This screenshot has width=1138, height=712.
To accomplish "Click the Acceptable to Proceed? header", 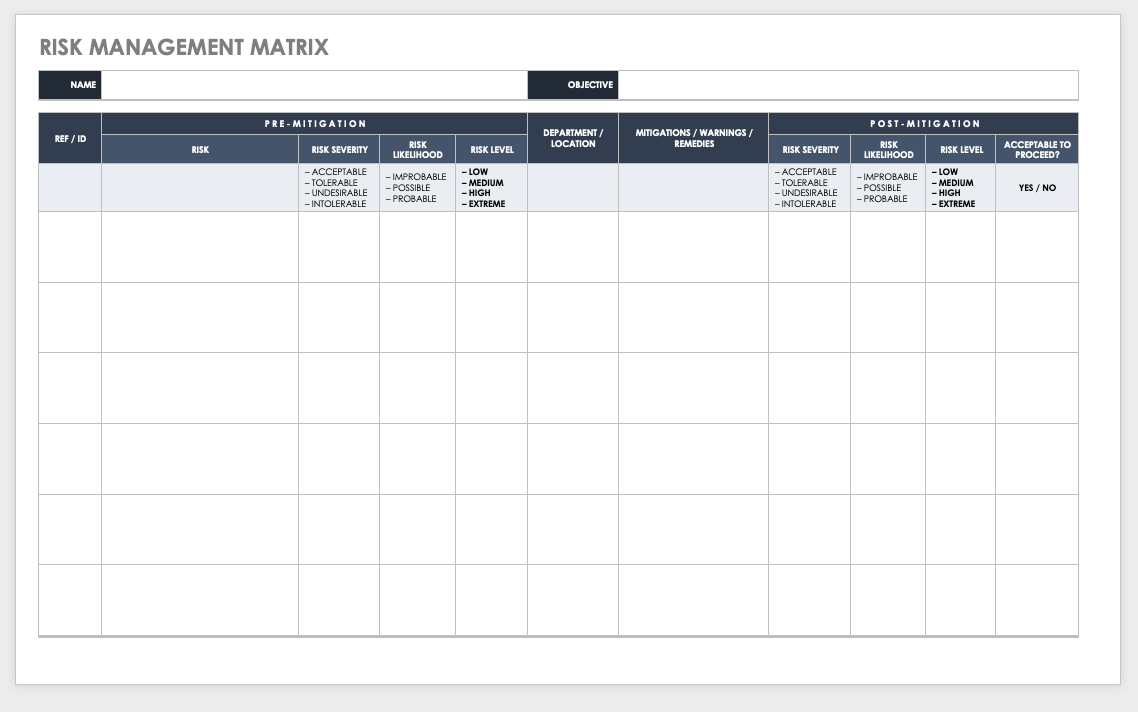I will pyautogui.click(x=1037, y=150).
